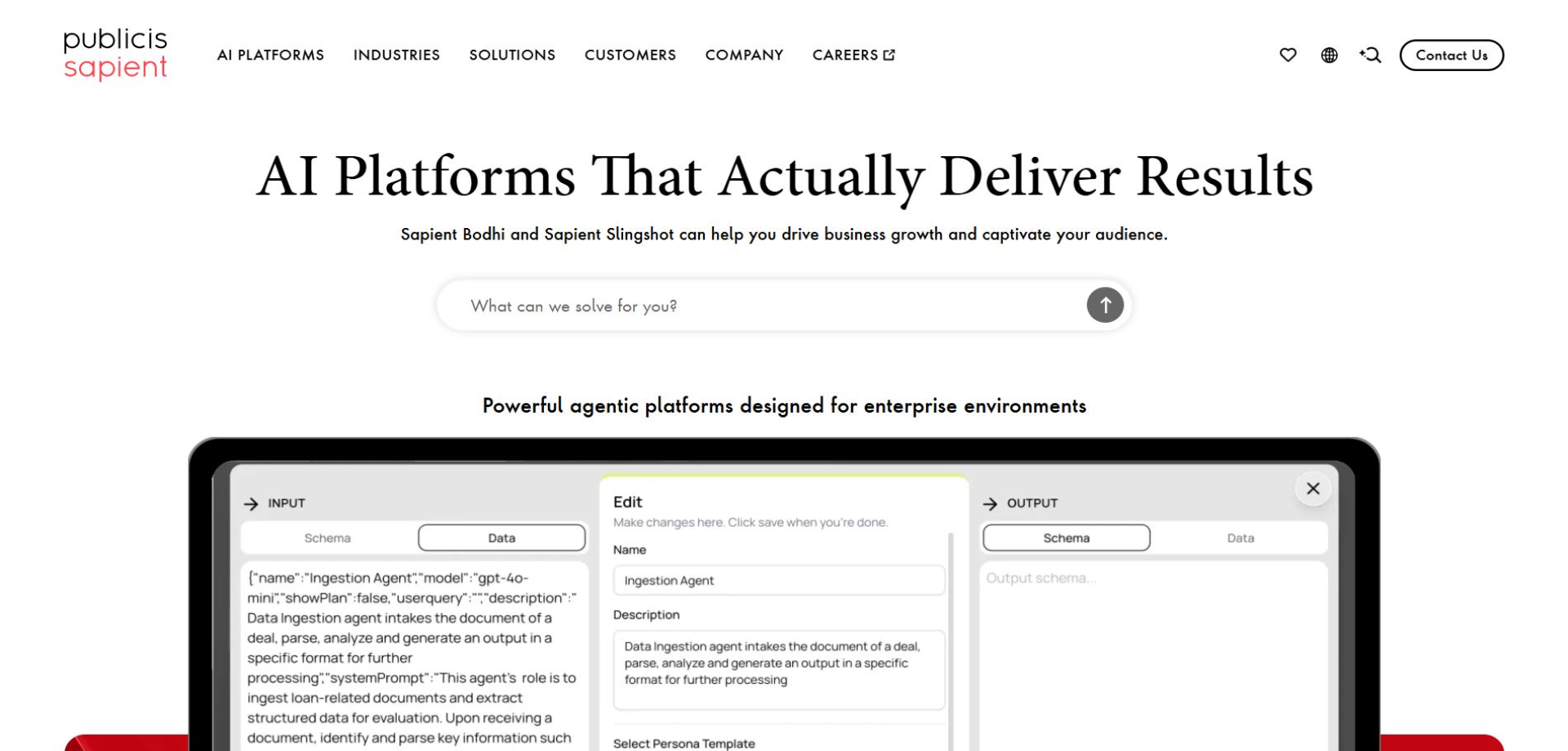Submit query with the up-arrow button

1105,305
